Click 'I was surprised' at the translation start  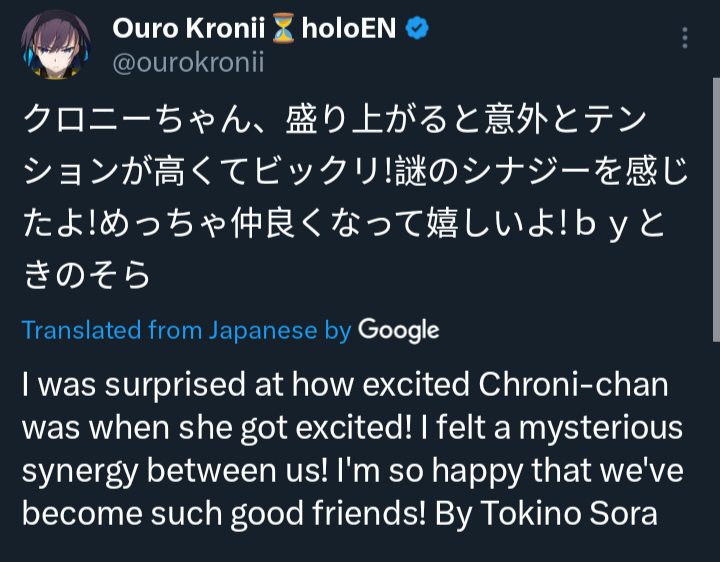[x=134, y=384]
